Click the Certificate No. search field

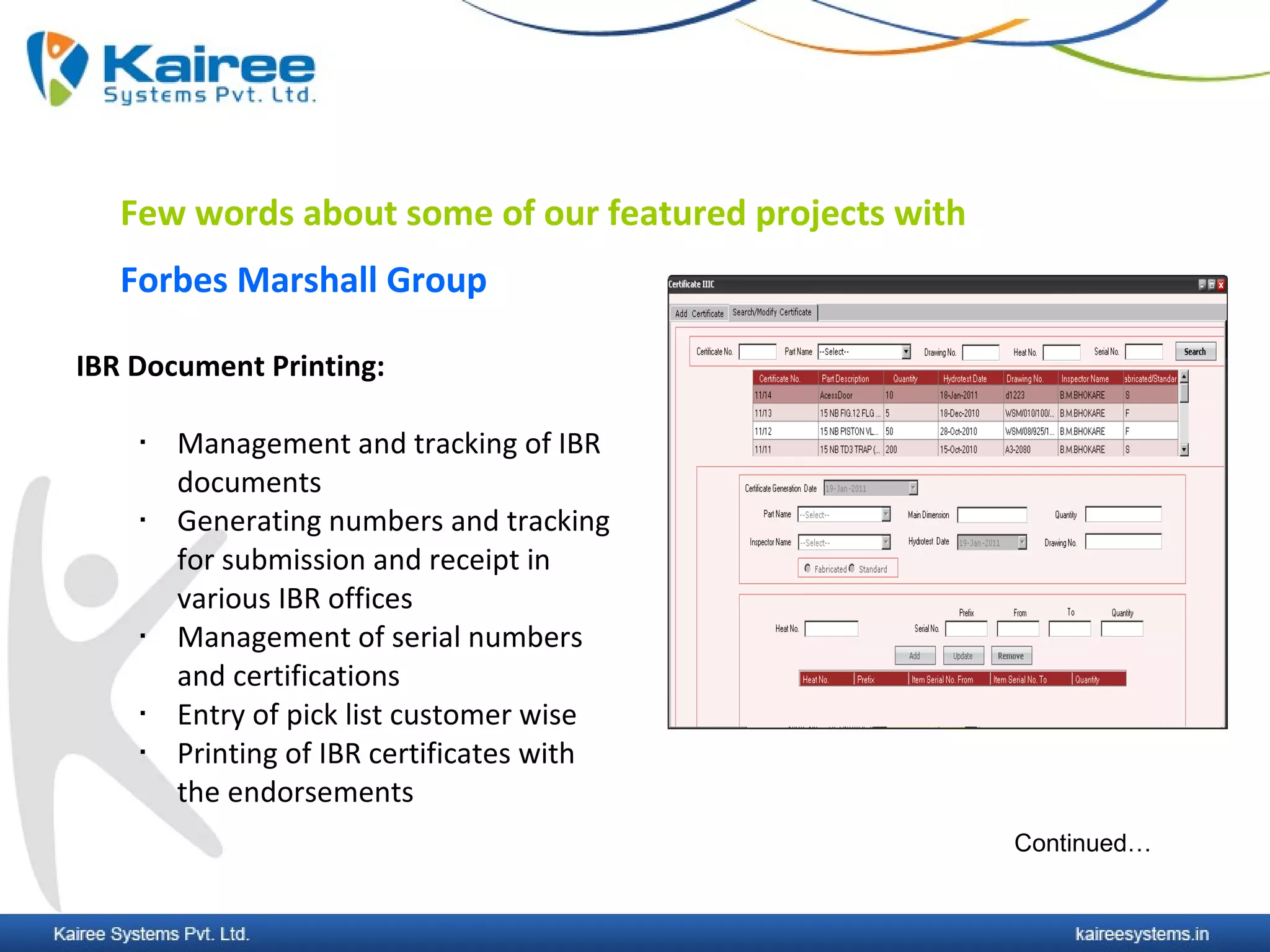pos(757,351)
